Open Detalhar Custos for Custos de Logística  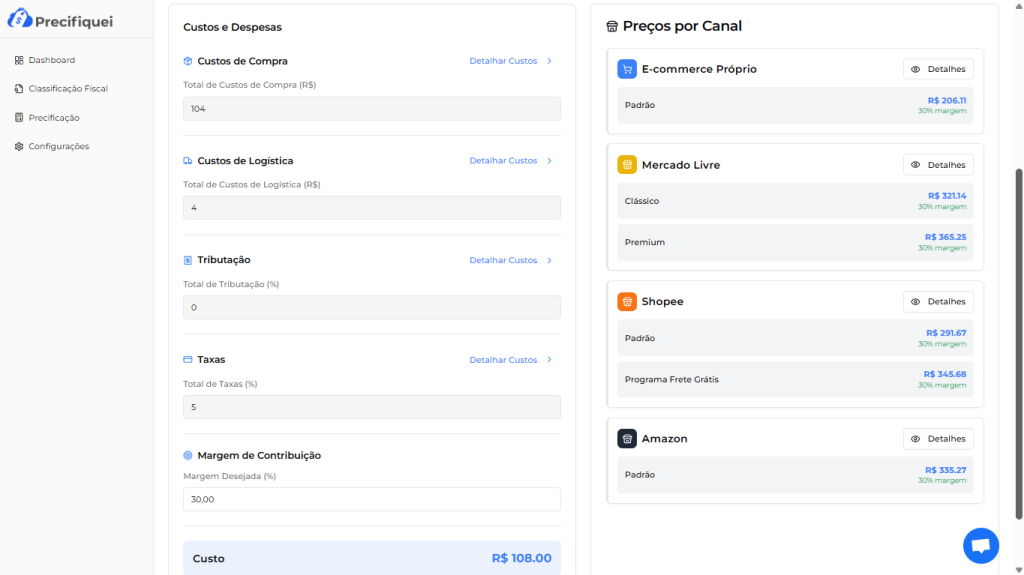coord(510,161)
